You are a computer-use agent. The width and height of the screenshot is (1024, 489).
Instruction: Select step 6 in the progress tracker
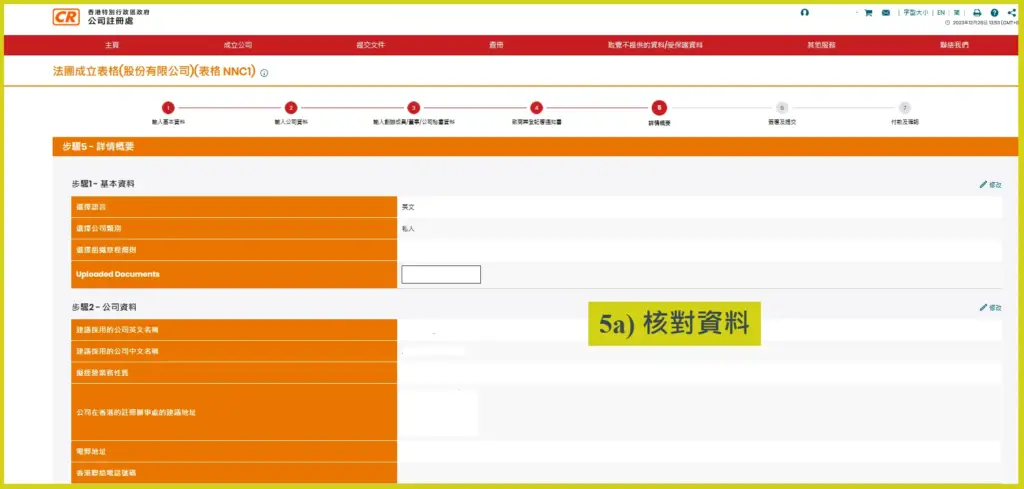782,107
